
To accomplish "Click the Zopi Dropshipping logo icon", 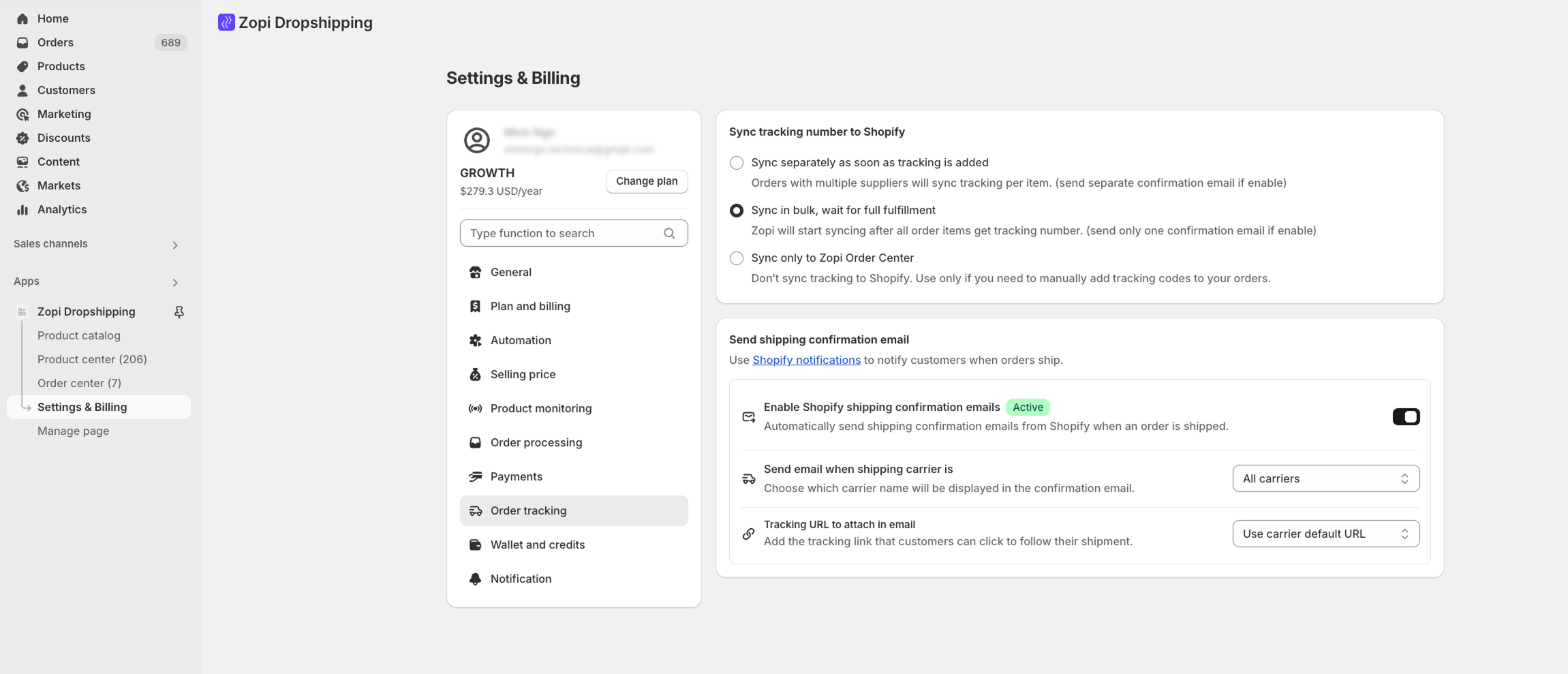I will click(x=226, y=22).
